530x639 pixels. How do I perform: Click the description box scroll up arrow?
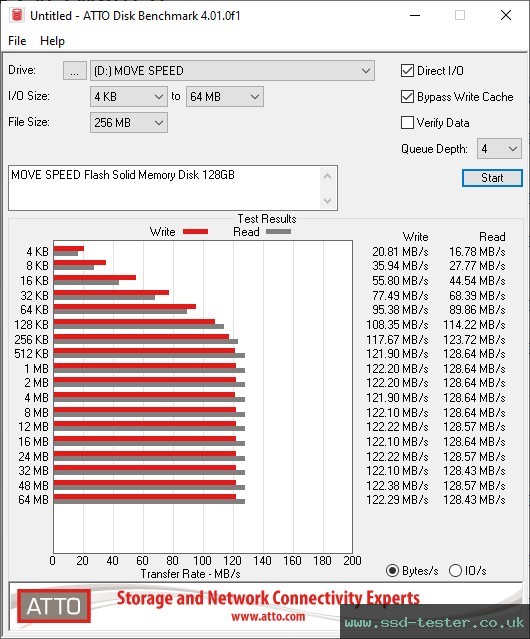(x=328, y=176)
